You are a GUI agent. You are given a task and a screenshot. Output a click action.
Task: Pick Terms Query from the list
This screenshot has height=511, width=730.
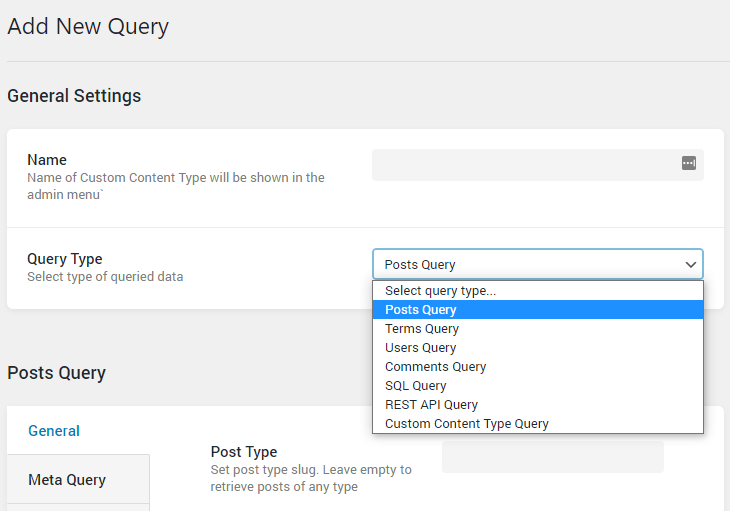tap(422, 329)
